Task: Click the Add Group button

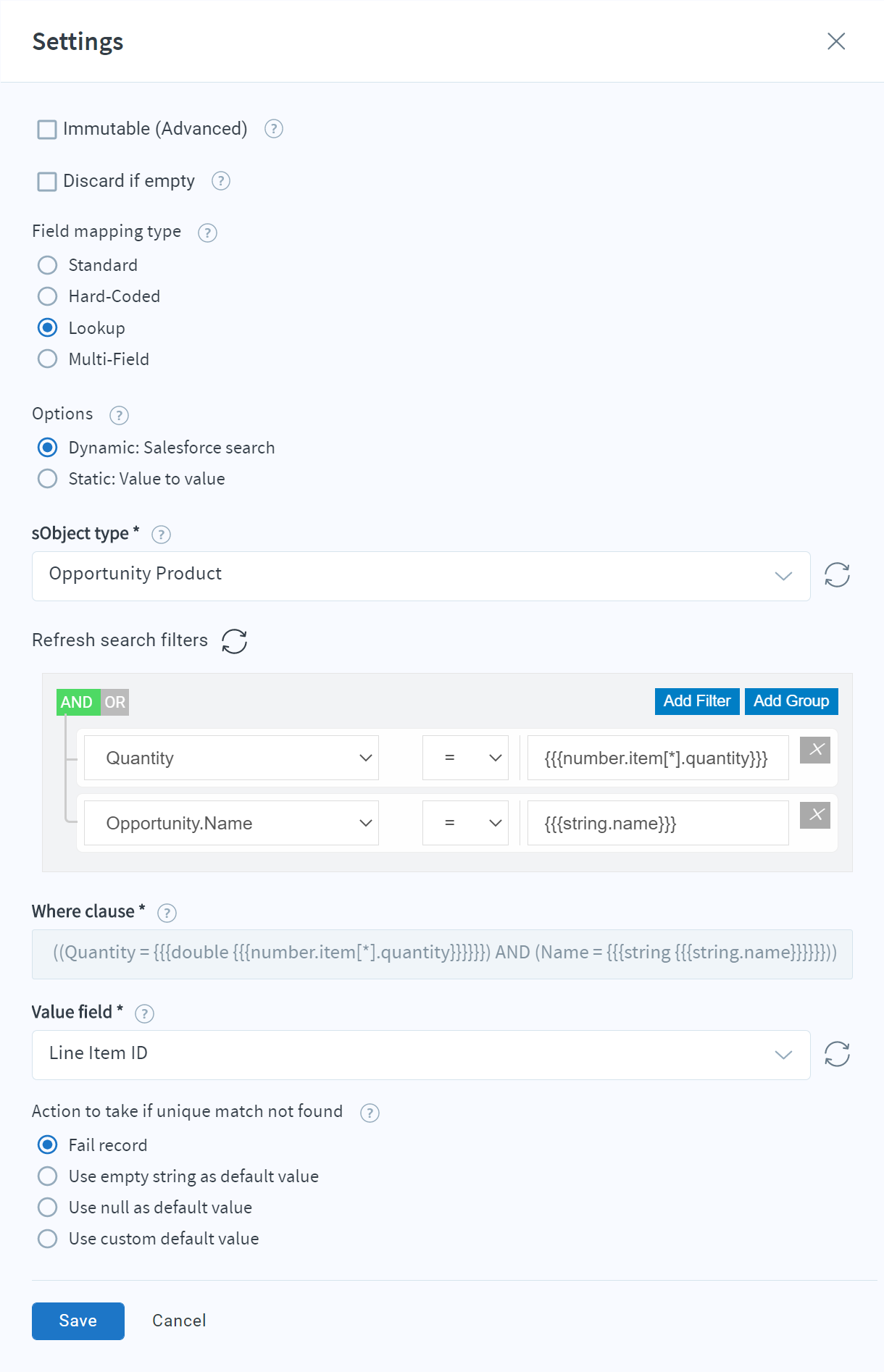Action: [x=791, y=701]
